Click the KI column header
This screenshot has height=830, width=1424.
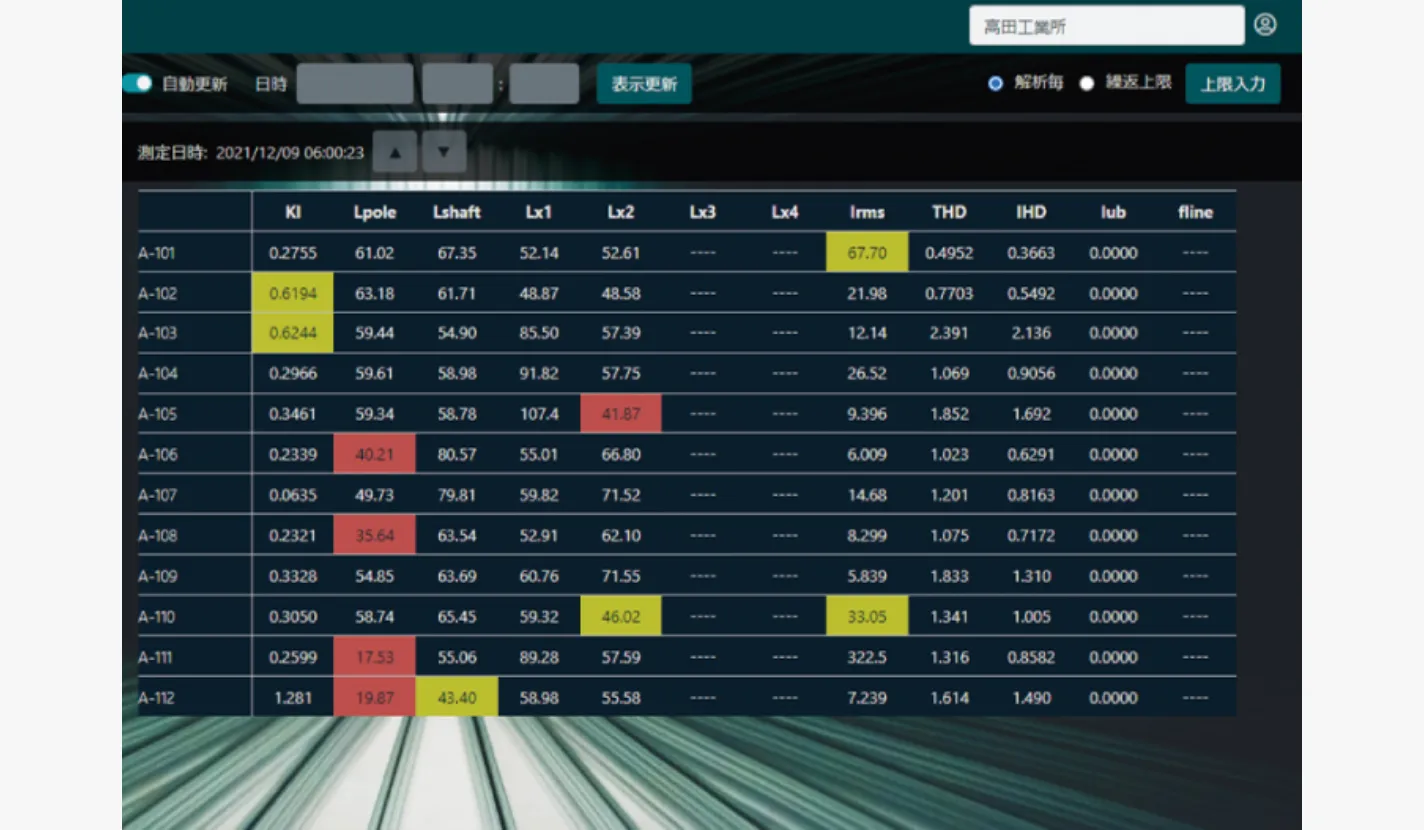point(293,212)
